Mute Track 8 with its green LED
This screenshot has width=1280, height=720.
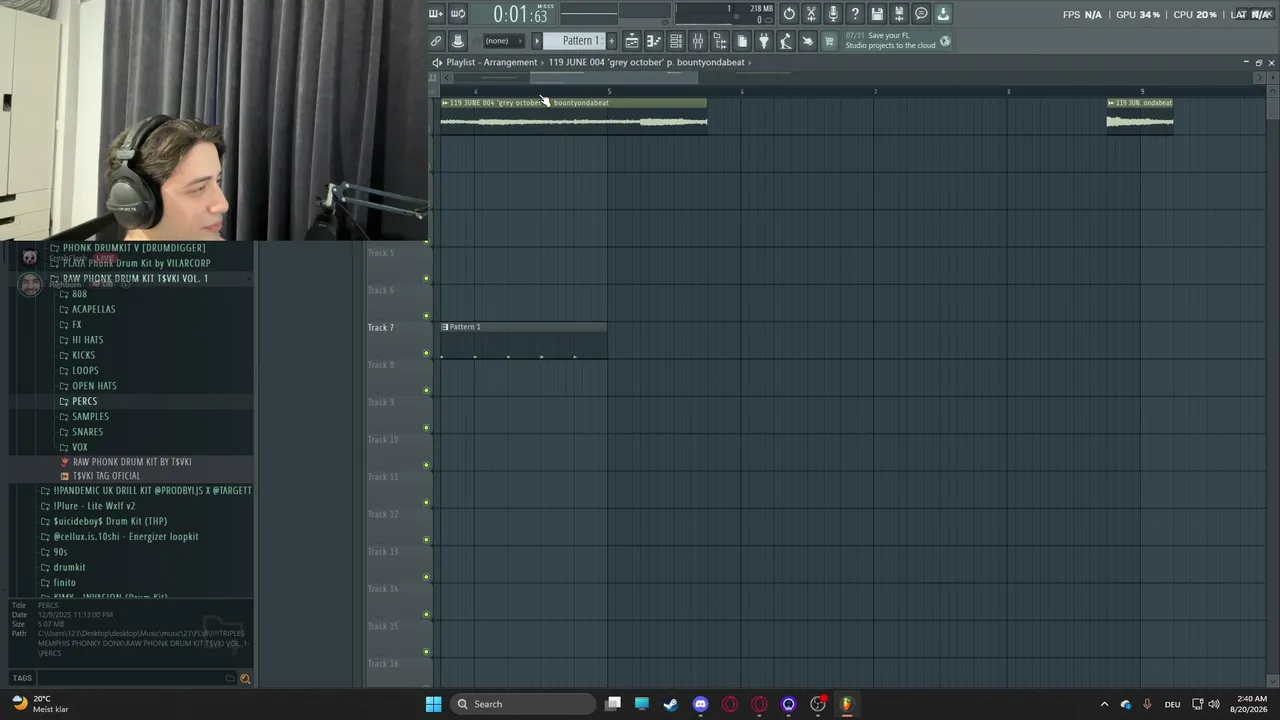427,390
